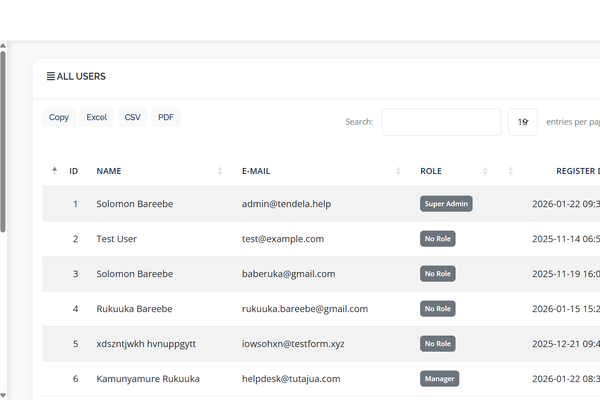Image resolution: width=600 pixels, height=400 pixels.
Task: Open the entries per page dropdown
Action: coord(522,122)
